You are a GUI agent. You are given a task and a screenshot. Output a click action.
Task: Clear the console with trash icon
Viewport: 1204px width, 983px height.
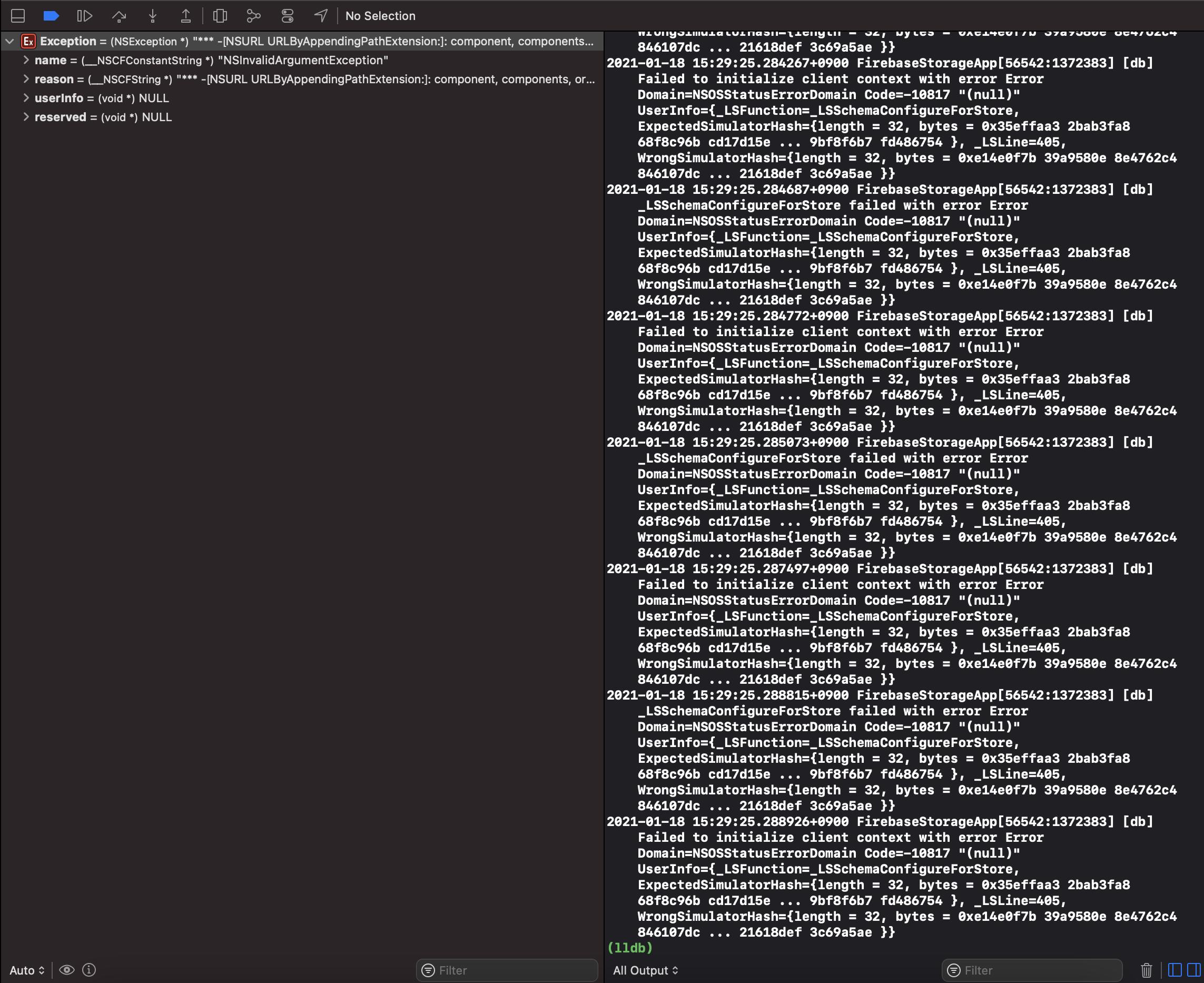coord(1146,970)
